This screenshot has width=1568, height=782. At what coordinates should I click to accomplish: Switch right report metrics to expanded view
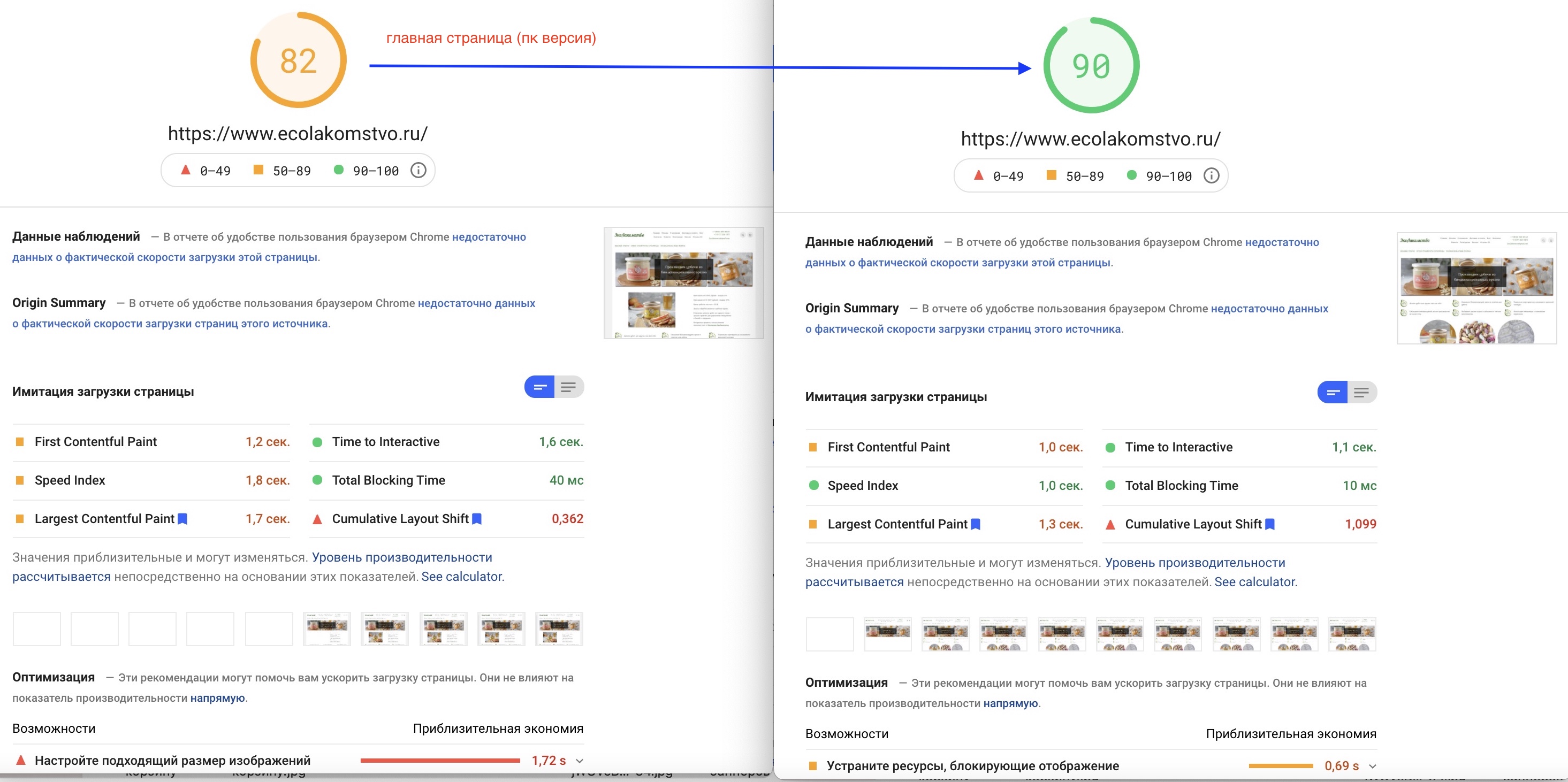[x=1361, y=393]
